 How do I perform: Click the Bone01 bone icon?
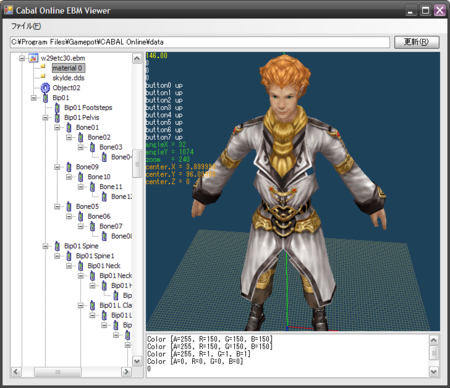click(69, 128)
